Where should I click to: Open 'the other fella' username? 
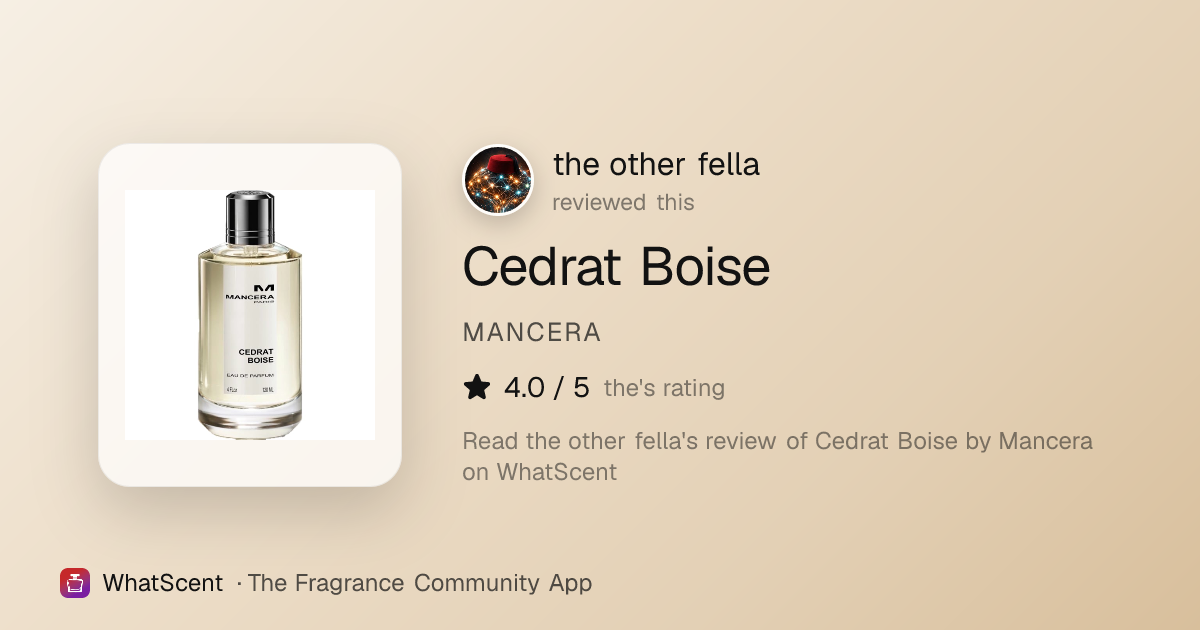pyautogui.click(x=656, y=163)
